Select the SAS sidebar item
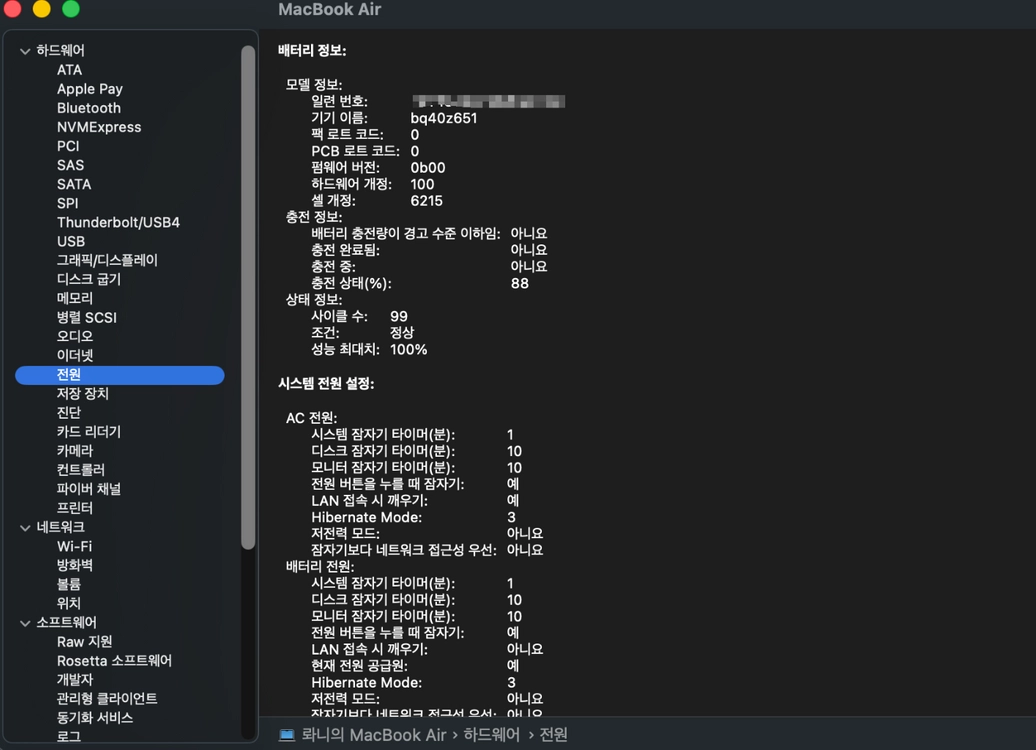1036x750 pixels. click(x=70, y=165)
